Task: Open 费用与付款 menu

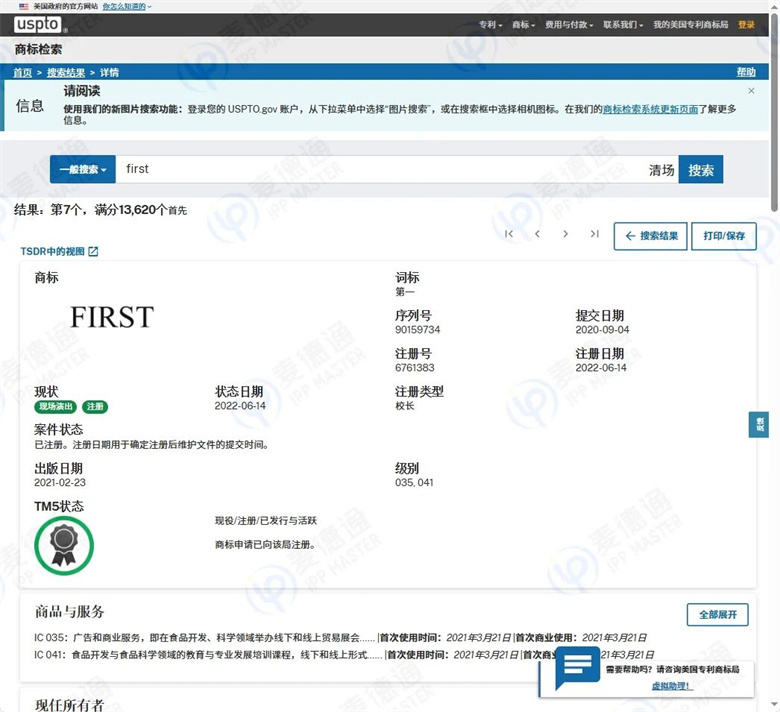Action: point(569,24)
